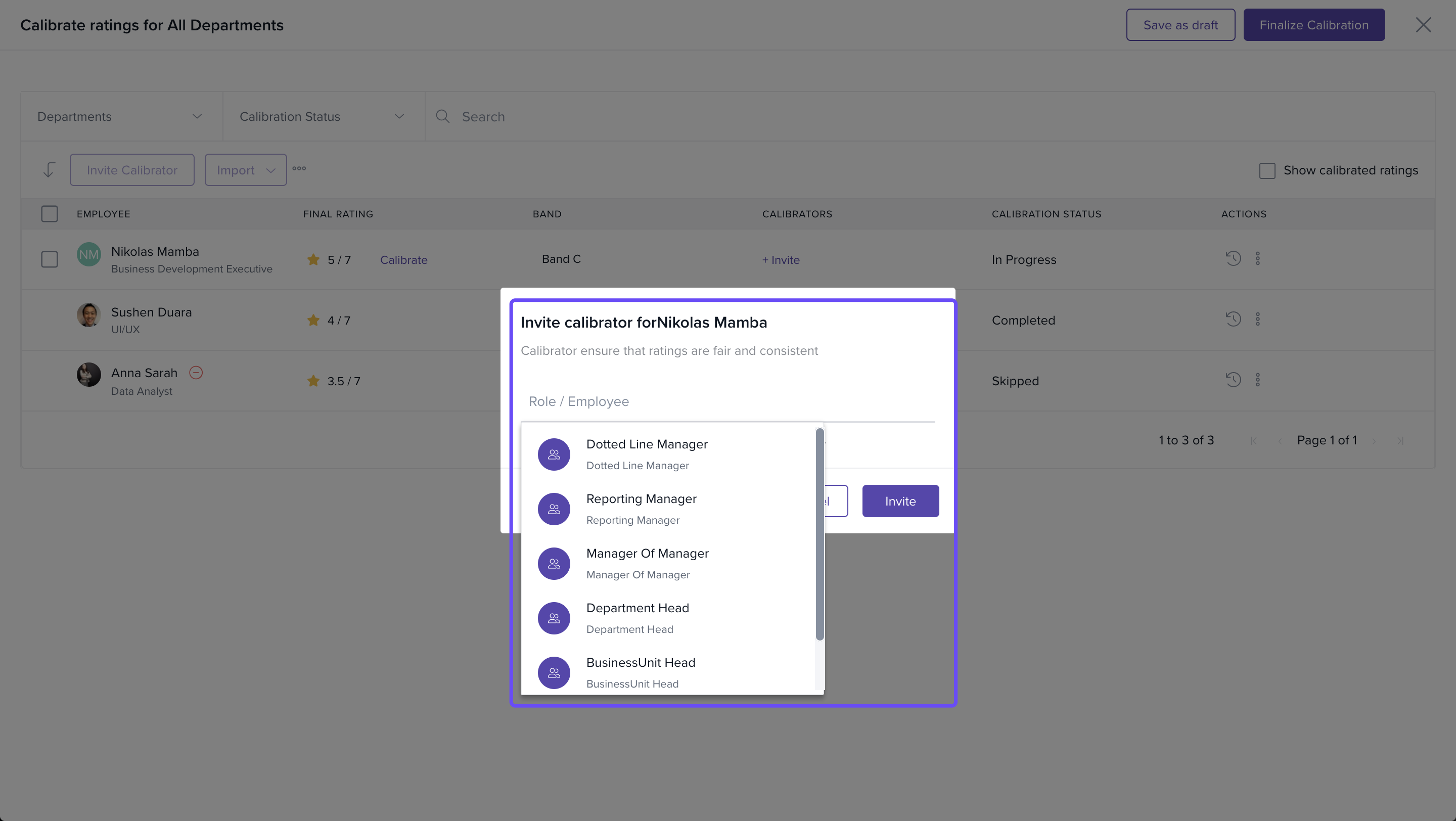The width and height of the screenshot is (1456, 821).
Task: Choose Department Head option in list
Action: 637,618
